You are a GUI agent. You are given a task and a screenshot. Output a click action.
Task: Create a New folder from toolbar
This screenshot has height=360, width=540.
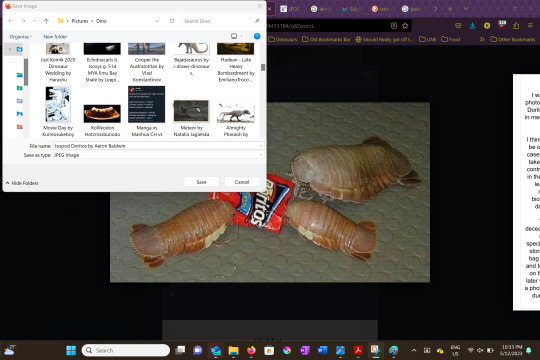[x=55, y=37]
